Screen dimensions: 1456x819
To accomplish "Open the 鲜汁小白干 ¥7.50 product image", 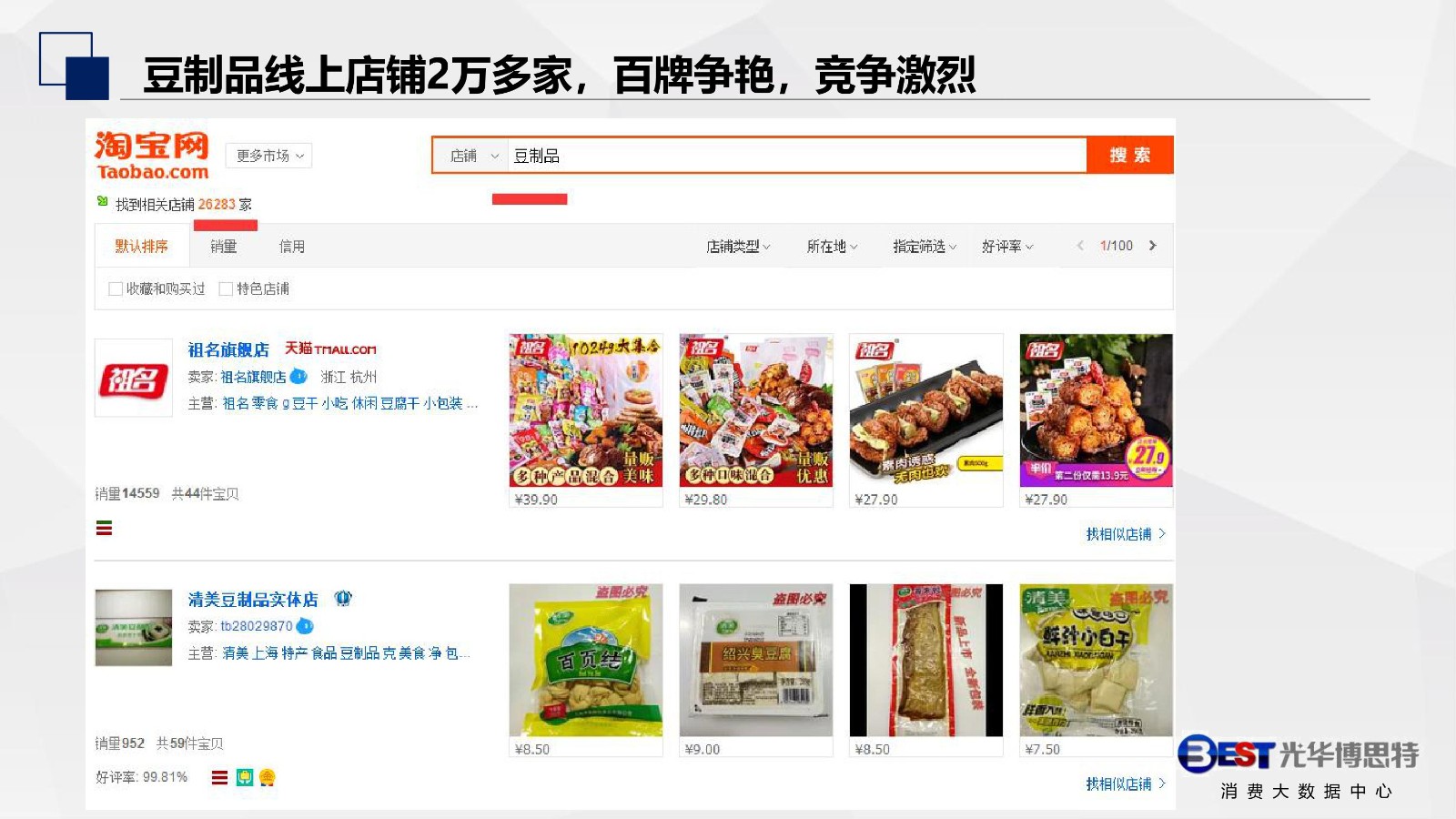I will [x=1097, y=661].
